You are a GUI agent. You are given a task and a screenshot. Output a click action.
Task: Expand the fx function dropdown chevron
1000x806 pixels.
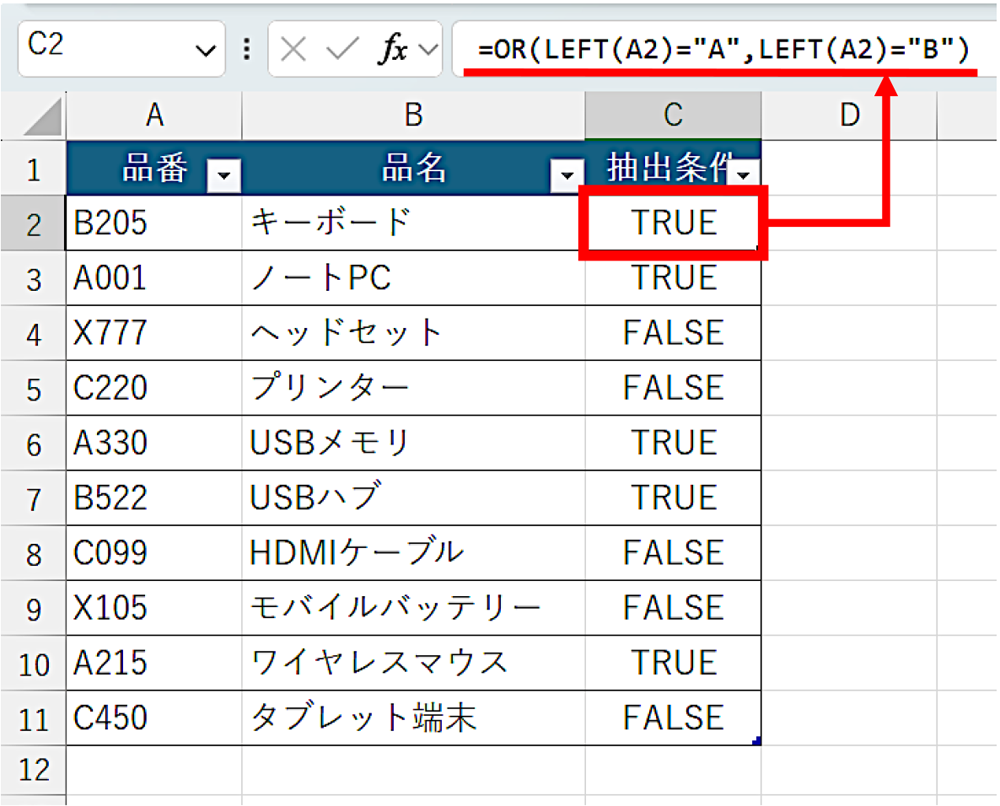(x=429, y=49)
